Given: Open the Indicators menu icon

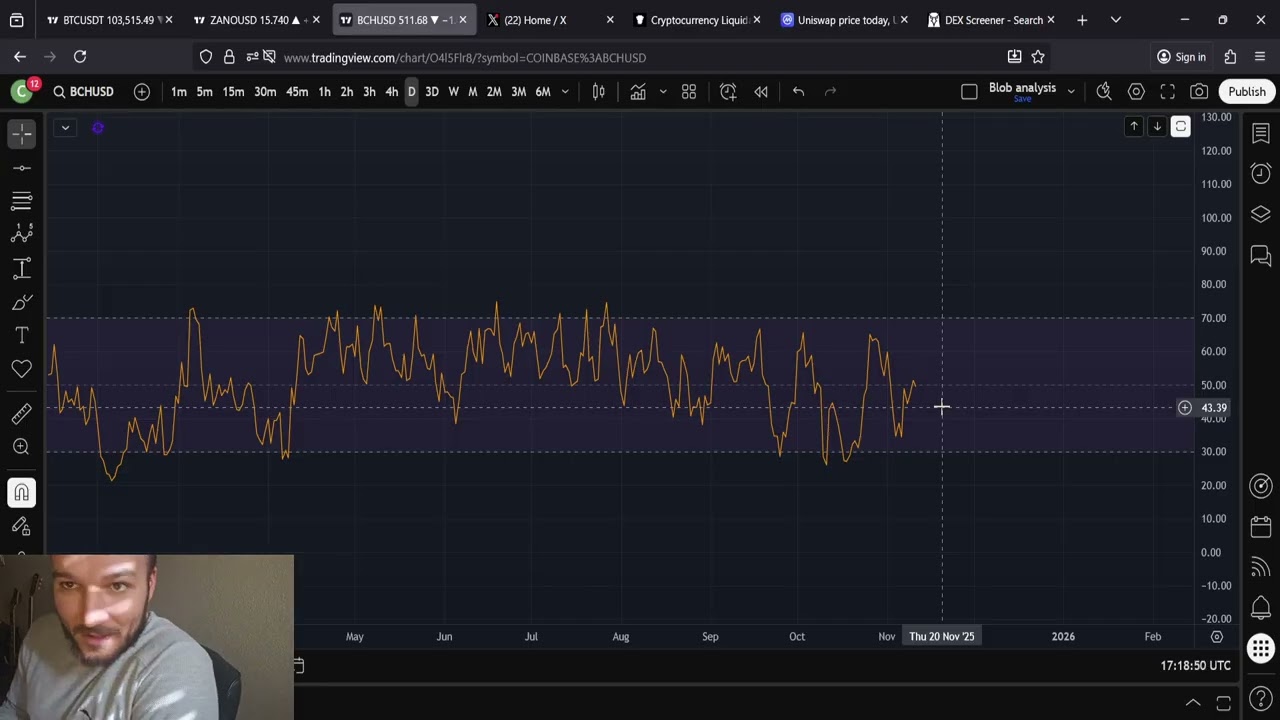Looking at the screenshot, I should pyautogui.click(x=638, y=92).
